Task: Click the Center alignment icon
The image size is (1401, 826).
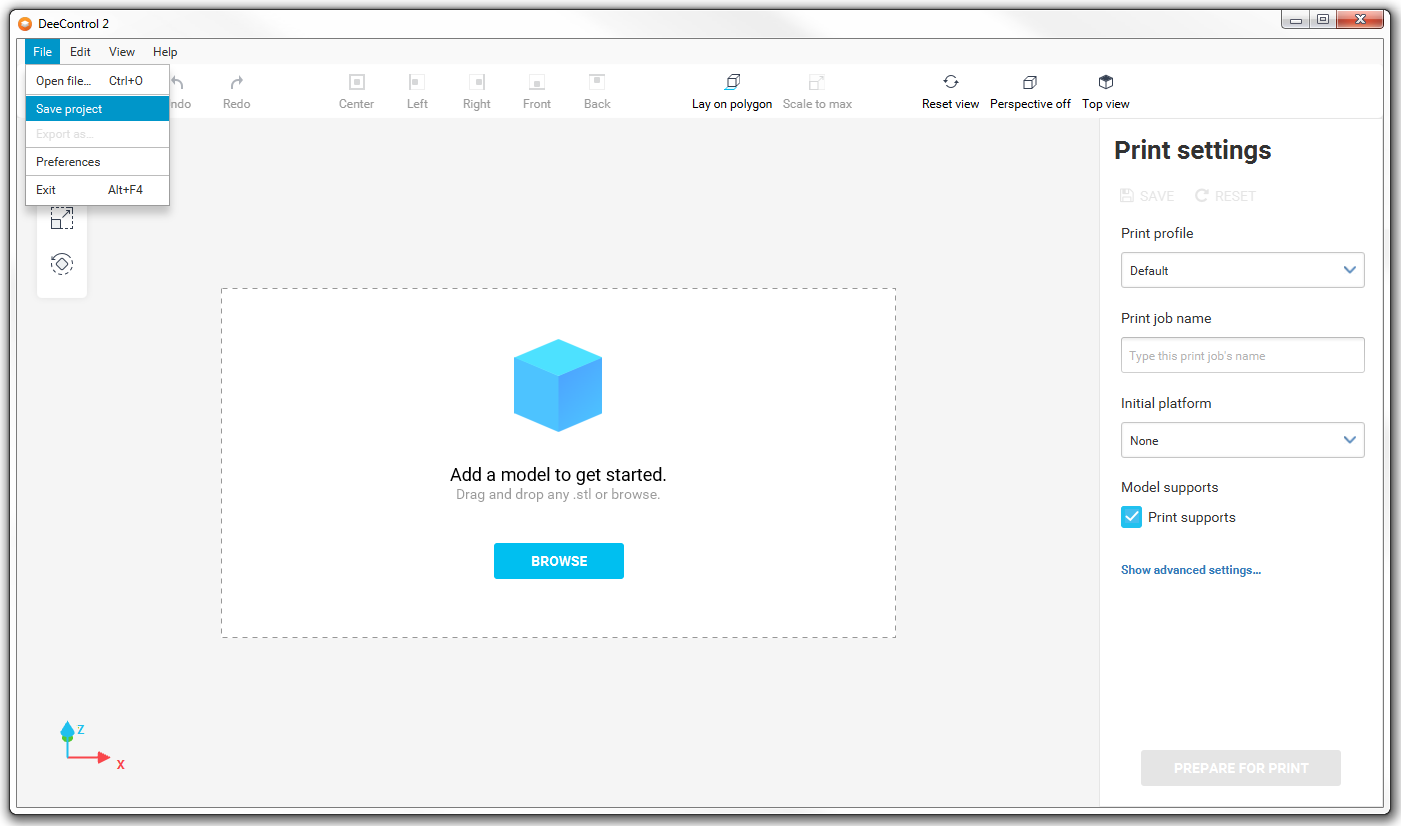Action: 356,82
